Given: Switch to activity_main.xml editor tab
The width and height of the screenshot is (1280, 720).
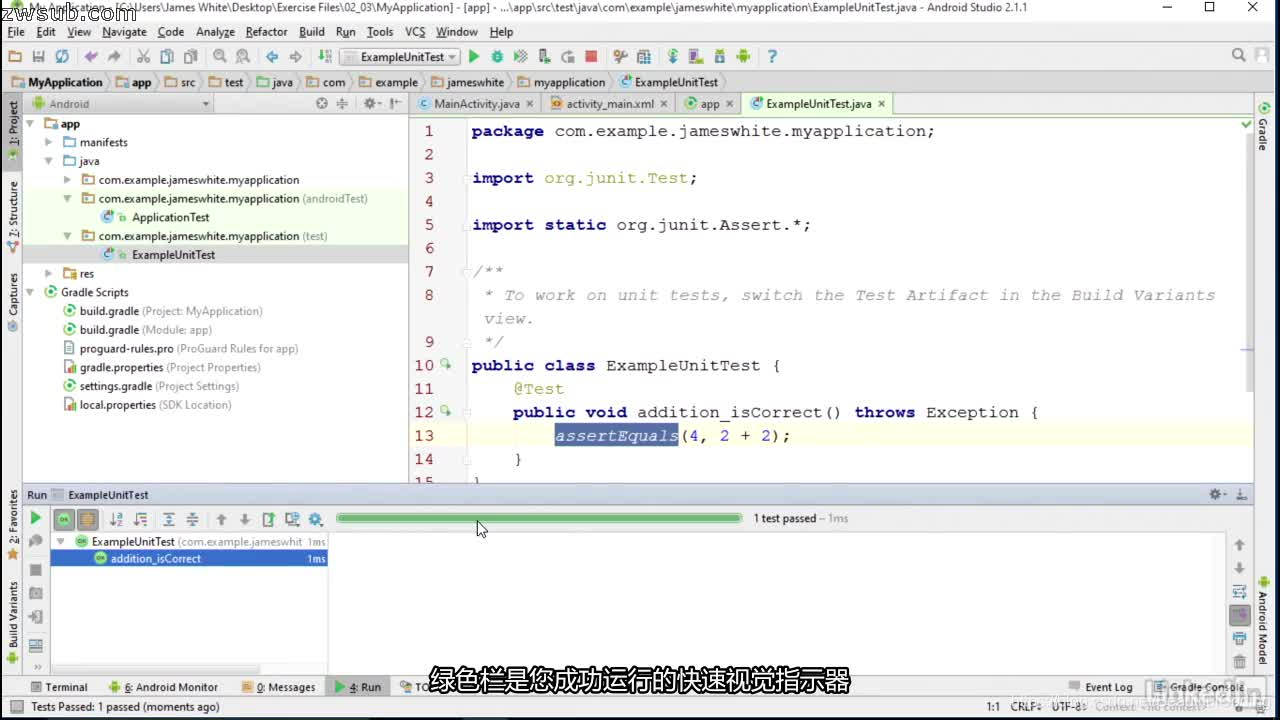Looking at the screenshot, I should click(x=609, y=104).
